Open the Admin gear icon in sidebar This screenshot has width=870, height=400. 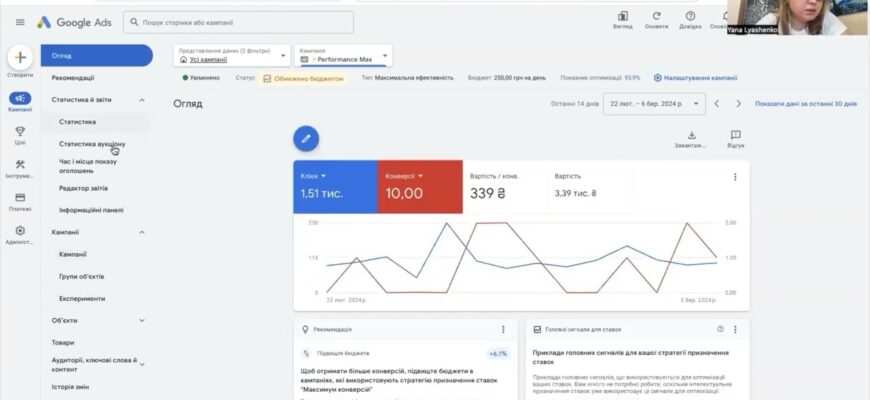20,231
